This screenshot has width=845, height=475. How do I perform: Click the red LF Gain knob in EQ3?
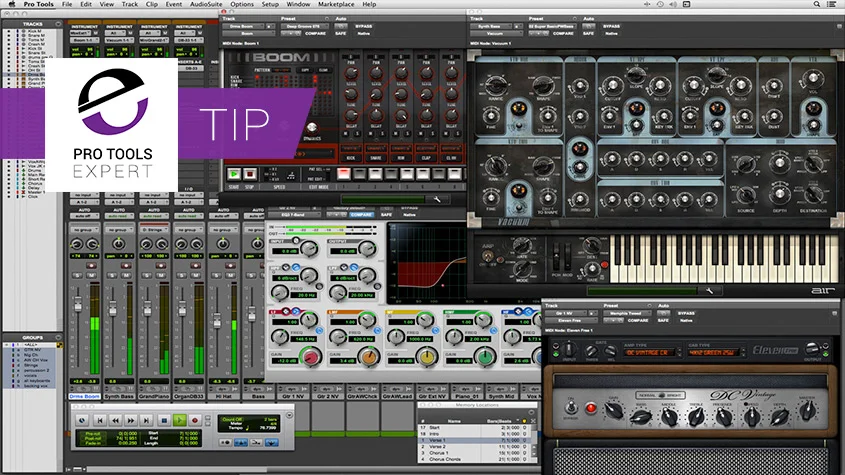tap(310, 357)
